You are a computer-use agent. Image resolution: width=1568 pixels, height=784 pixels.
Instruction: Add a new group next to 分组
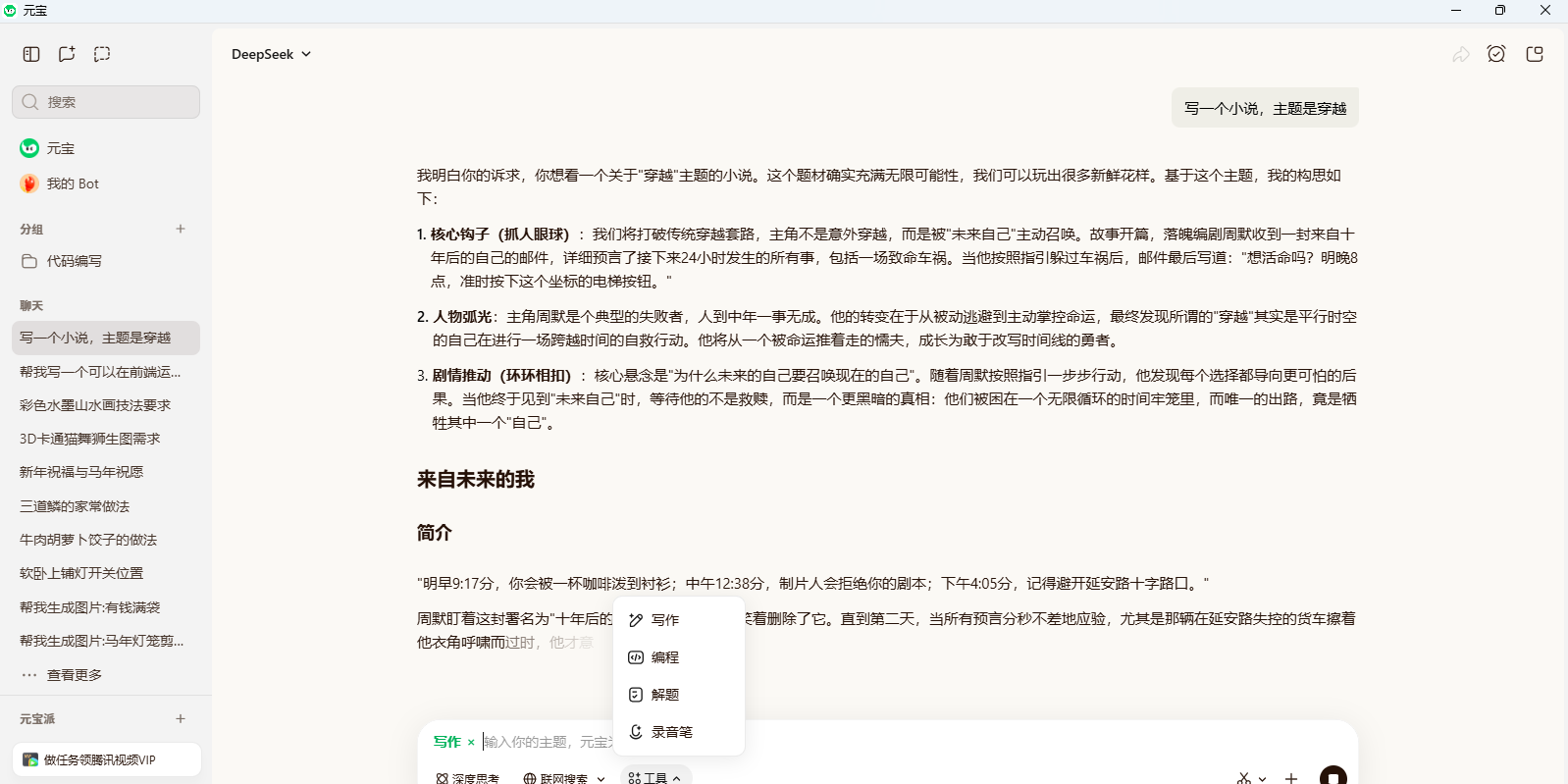[181, 229]
